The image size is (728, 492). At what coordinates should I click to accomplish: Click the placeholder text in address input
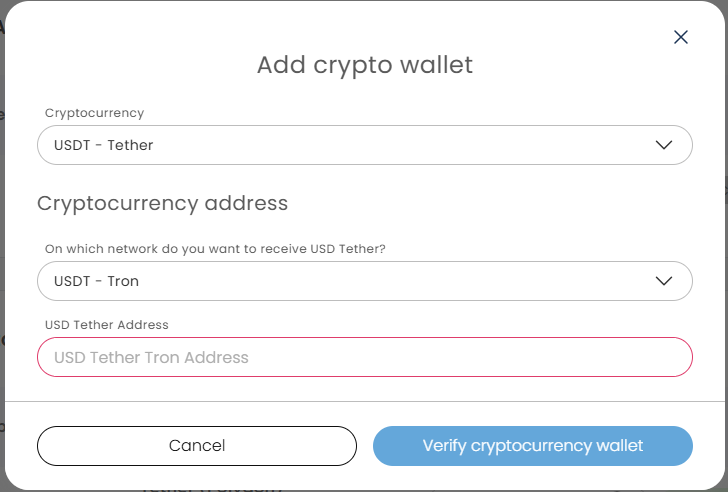point(151,357)
